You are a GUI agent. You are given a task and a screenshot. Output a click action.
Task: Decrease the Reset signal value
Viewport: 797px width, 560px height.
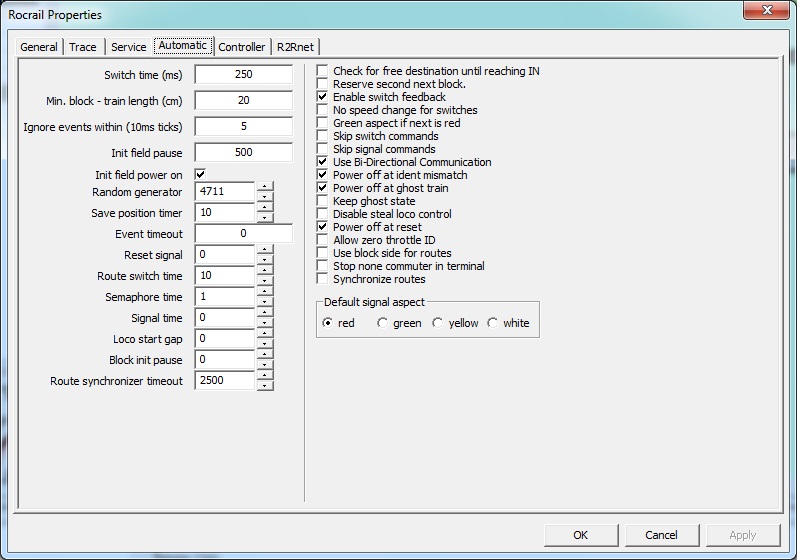pyautogui.click(x=265, y=260)
